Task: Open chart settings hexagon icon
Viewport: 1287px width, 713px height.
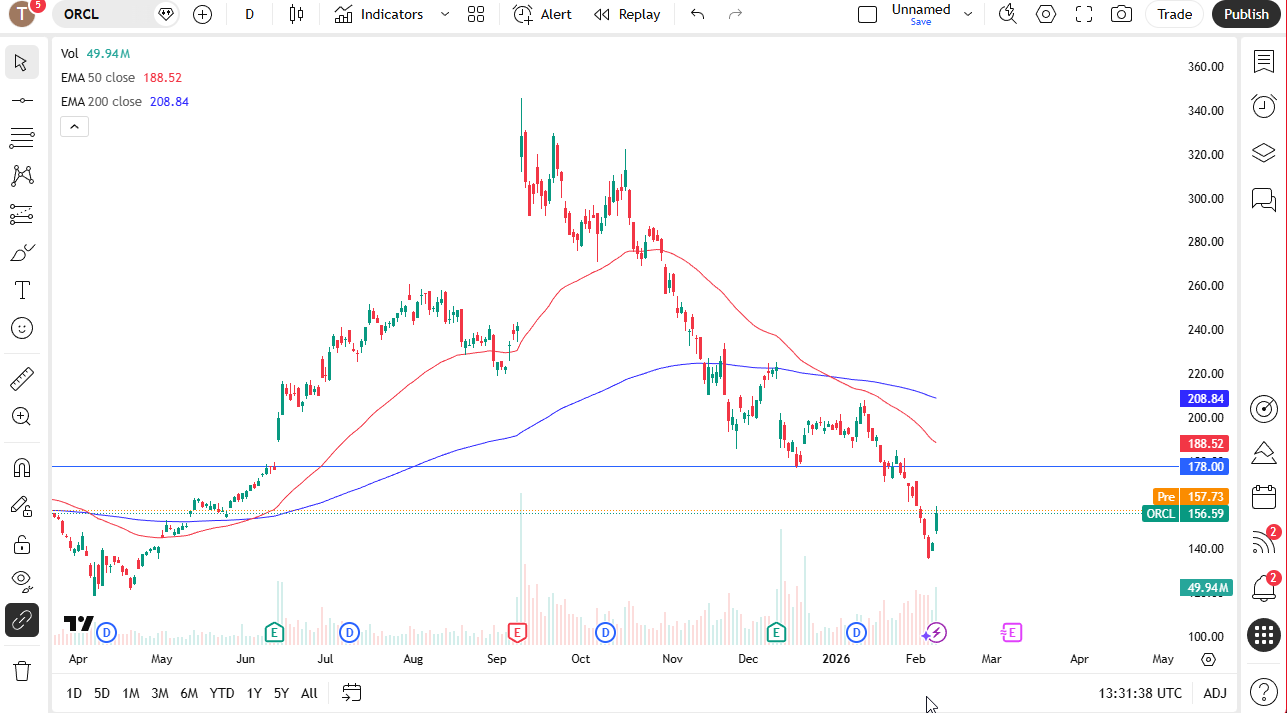Action: point(1046,14)
